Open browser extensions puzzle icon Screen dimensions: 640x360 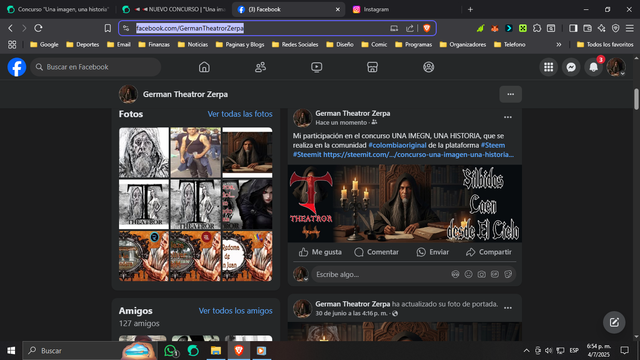[537, 28]
